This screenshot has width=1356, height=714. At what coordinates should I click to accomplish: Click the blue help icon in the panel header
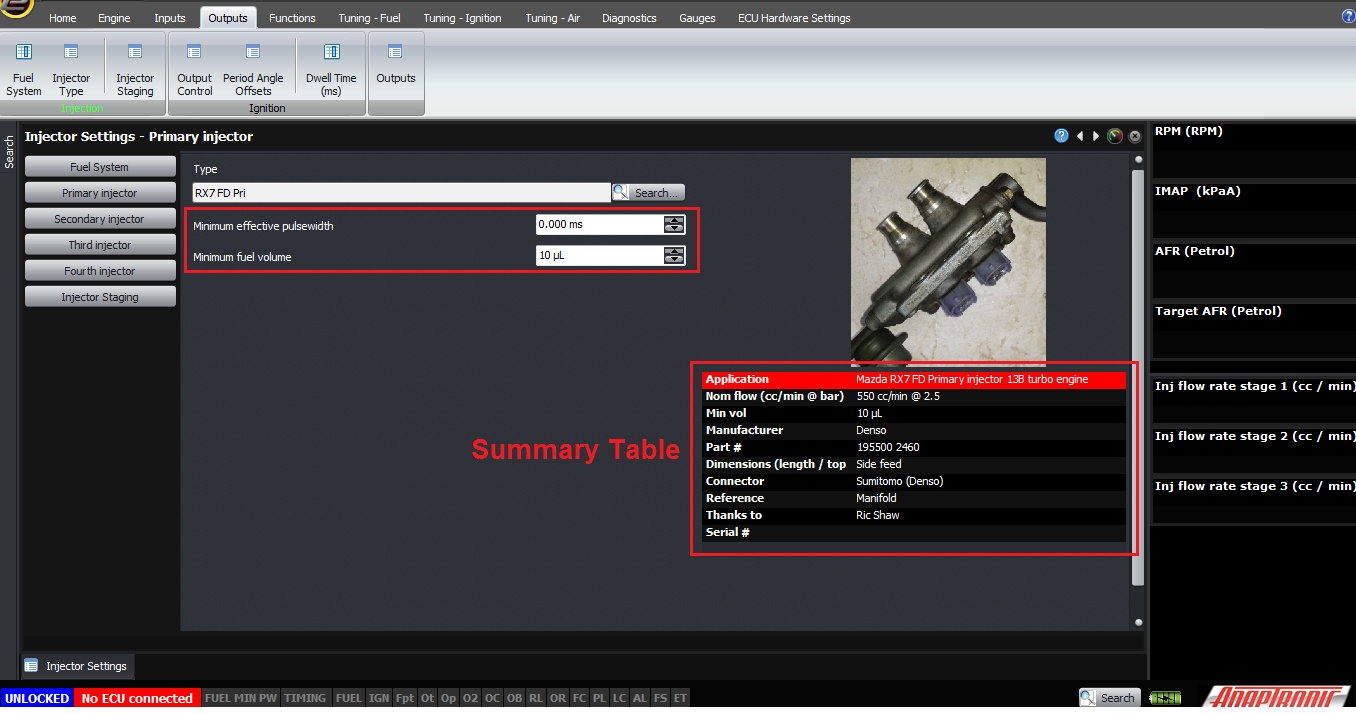coord(1061,136)
